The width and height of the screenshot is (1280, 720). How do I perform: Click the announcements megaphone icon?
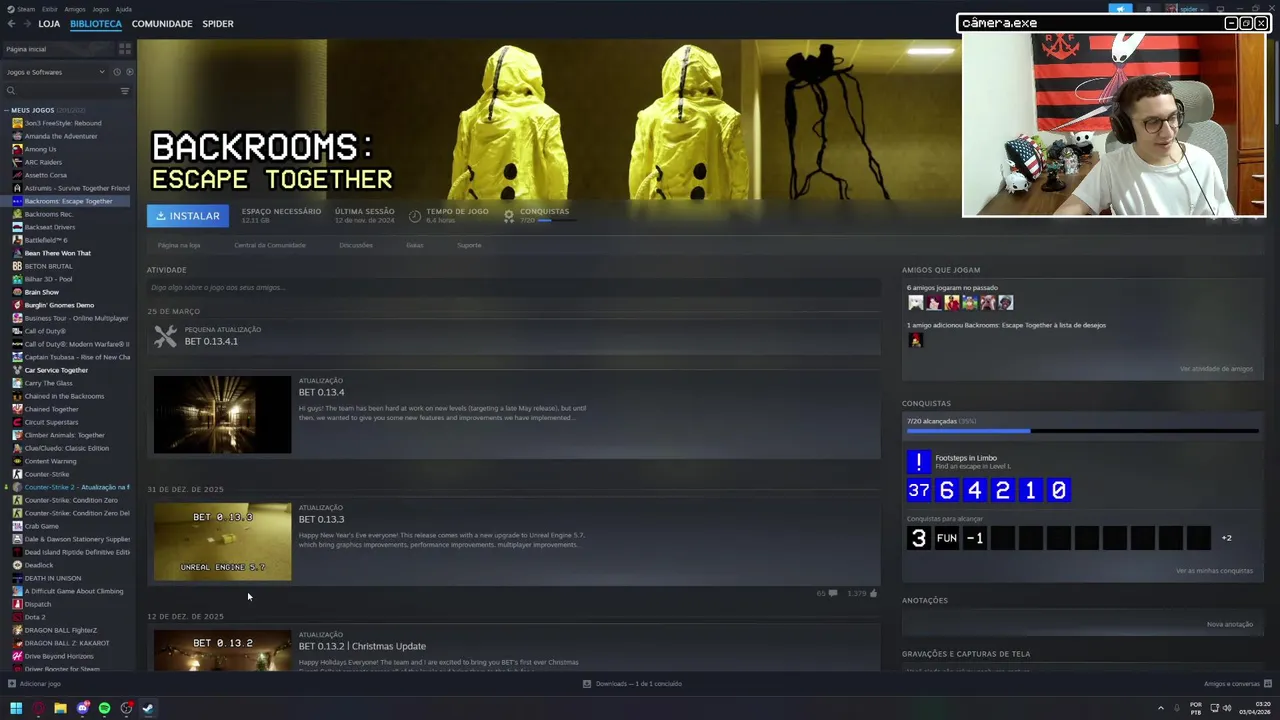(1120, 9)
